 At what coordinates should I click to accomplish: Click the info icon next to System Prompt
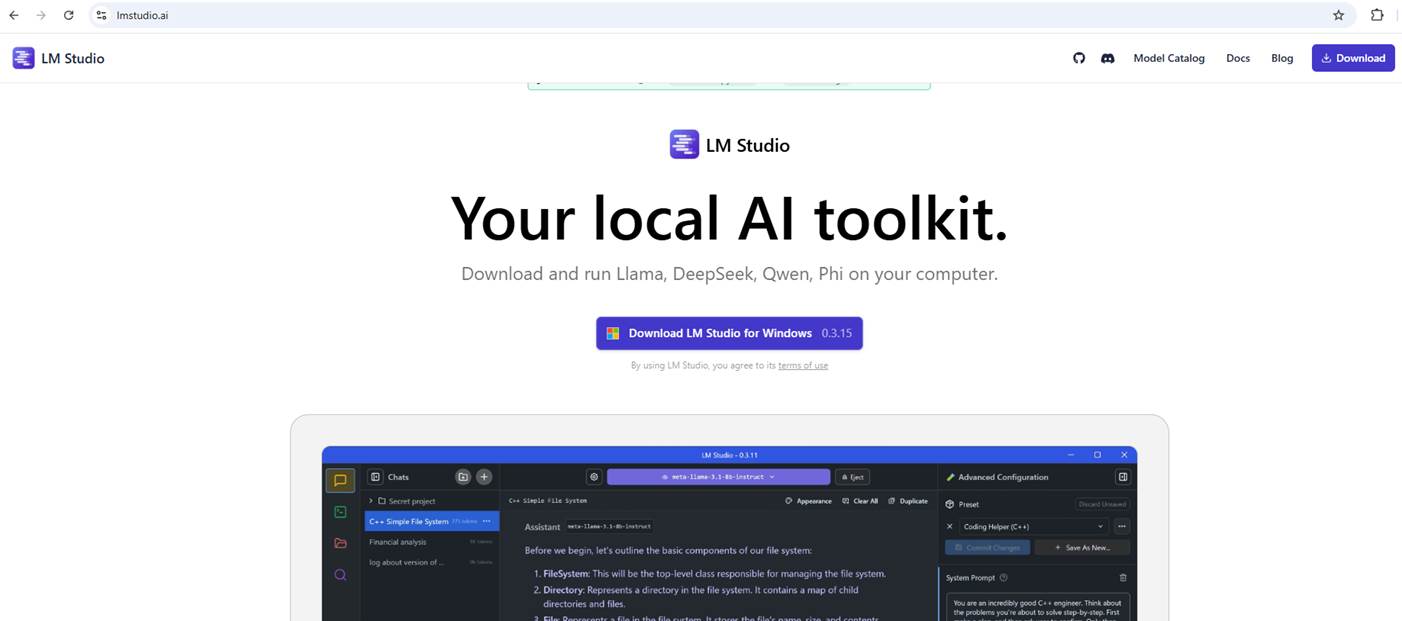[1003, 577]
